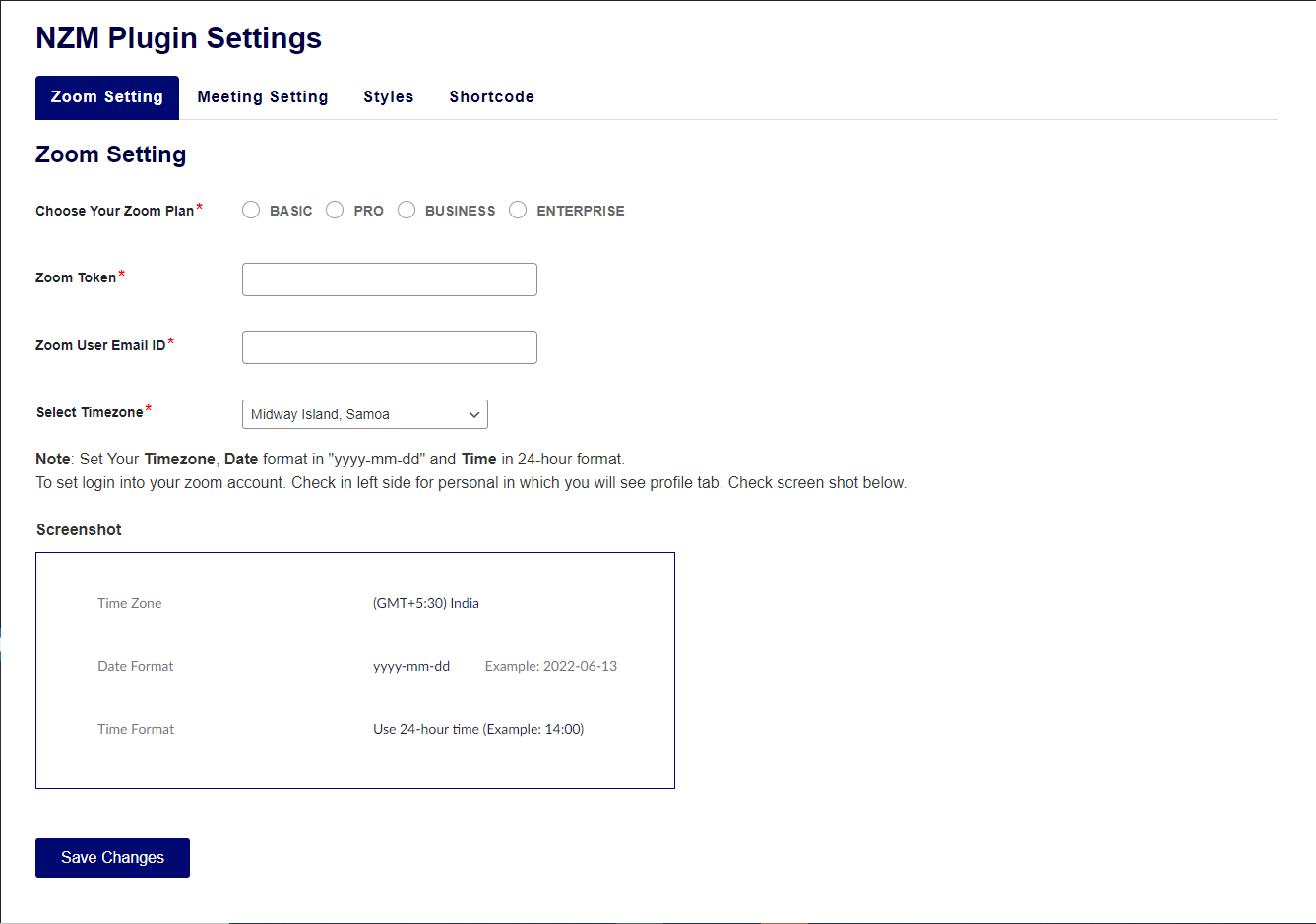Viewport: 1316px width, 924px height.
Task: Click the Zoom Setting section heading
Action: tap(111, 154)
